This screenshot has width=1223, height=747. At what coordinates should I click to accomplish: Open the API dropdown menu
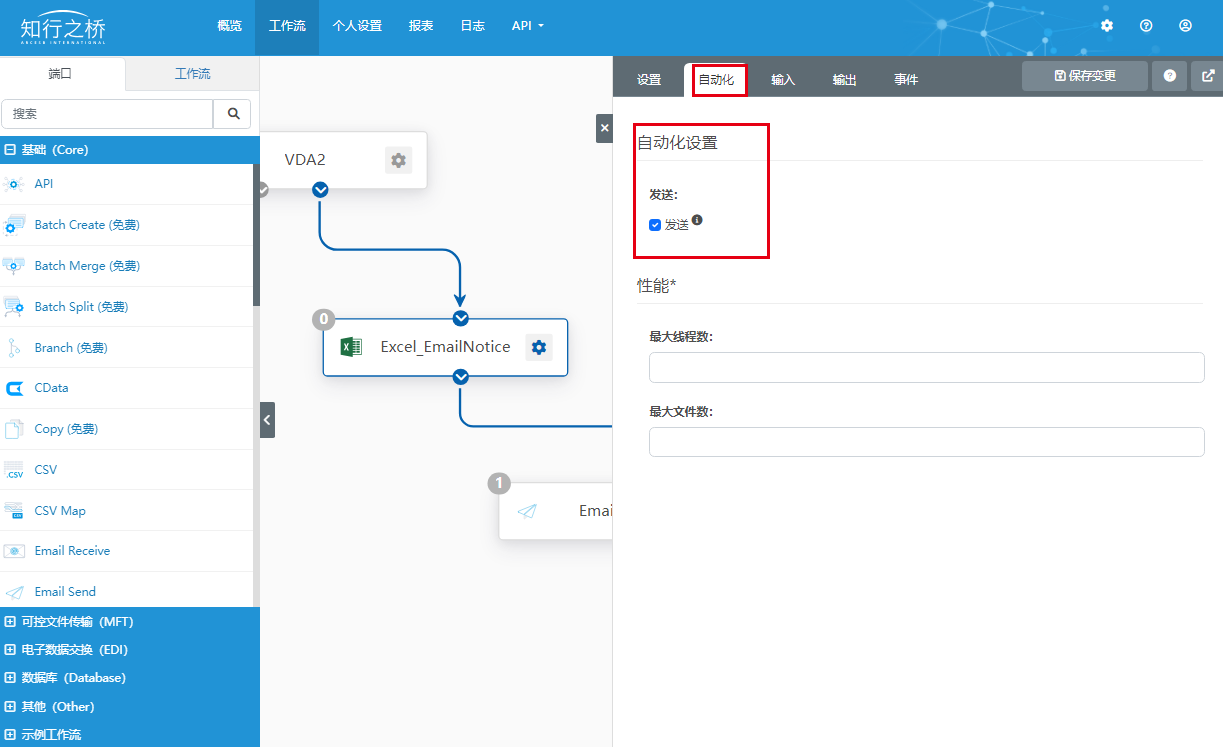[x=527, y=26]
